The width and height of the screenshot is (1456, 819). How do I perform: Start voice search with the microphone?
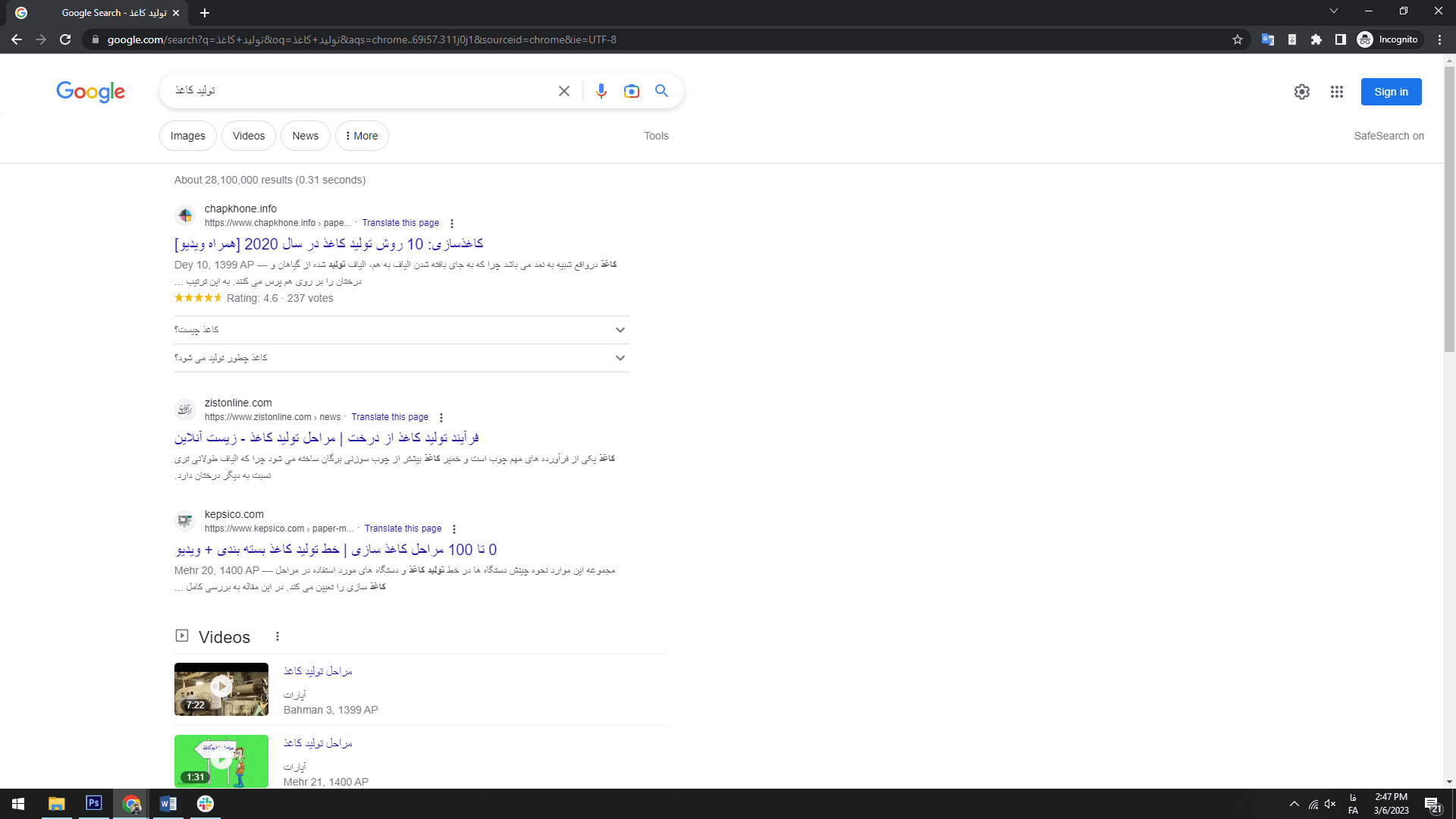click(x=601, y=91)
